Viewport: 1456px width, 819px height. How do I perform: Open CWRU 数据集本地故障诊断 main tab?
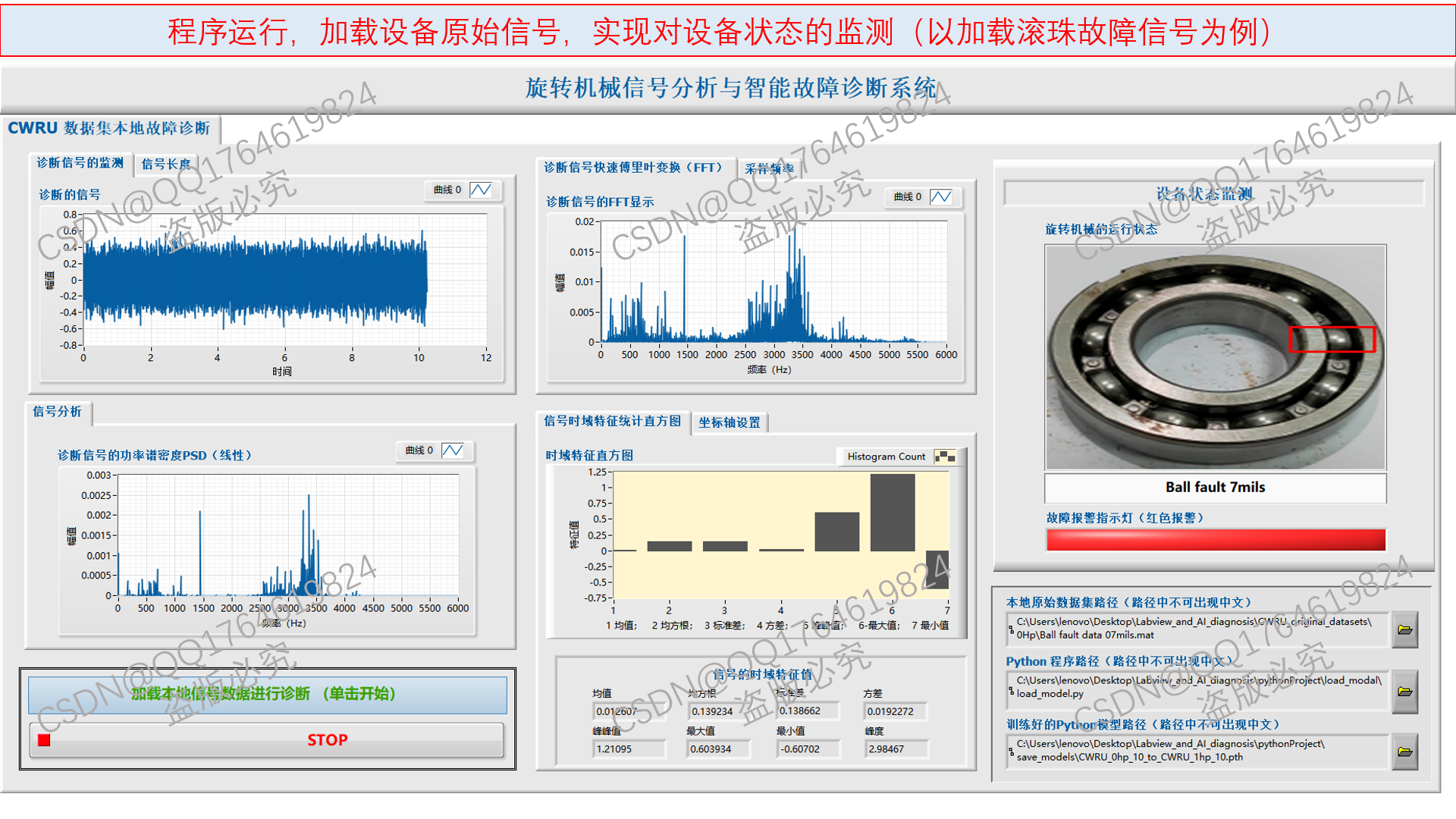(x=109, y=128)
